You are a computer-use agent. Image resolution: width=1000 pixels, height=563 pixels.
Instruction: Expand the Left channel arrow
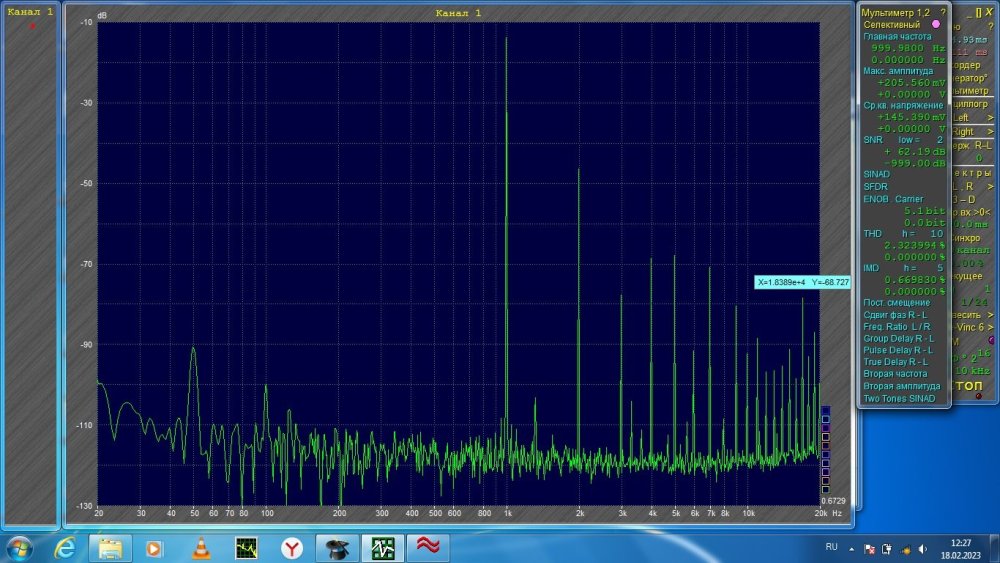pyautogui.click(x=990, y=117)
